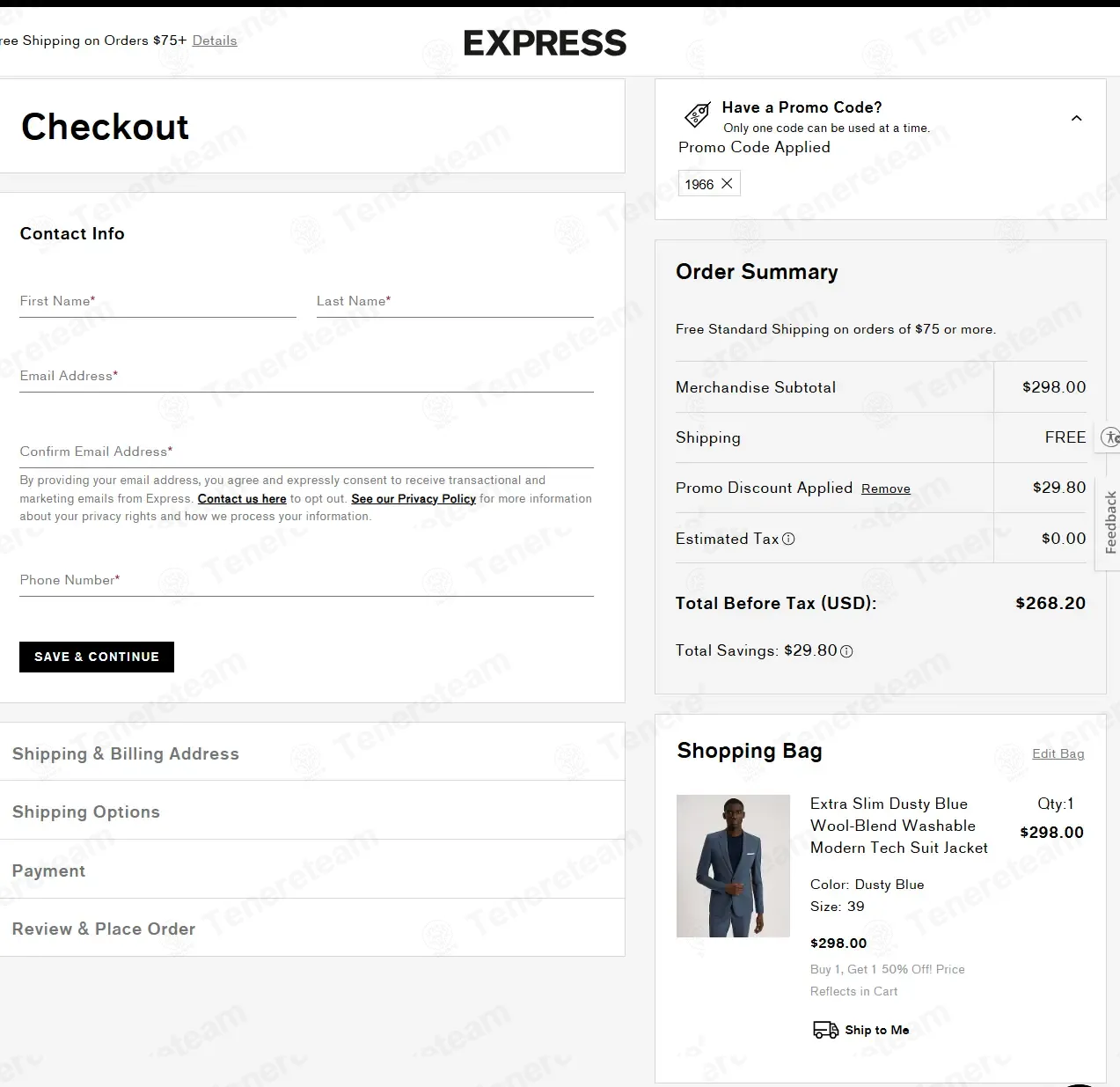Click the Estimated Tax info icon
1120x1087 pixels.
[788, 540]
